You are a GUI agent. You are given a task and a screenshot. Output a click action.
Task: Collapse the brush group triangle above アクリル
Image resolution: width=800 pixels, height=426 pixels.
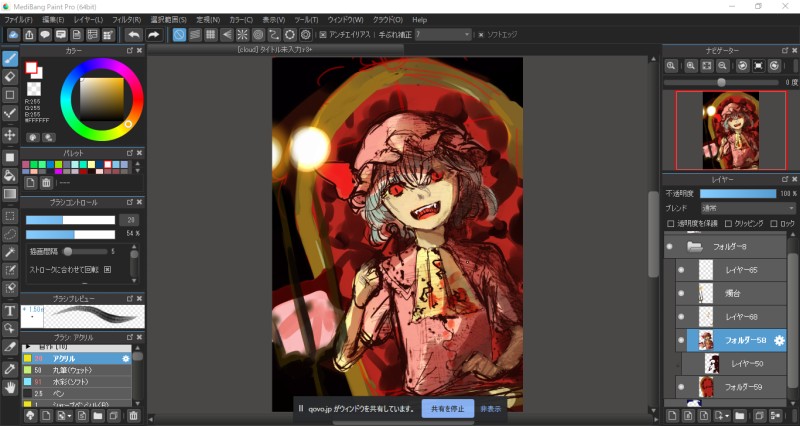(x=29, y=347)
